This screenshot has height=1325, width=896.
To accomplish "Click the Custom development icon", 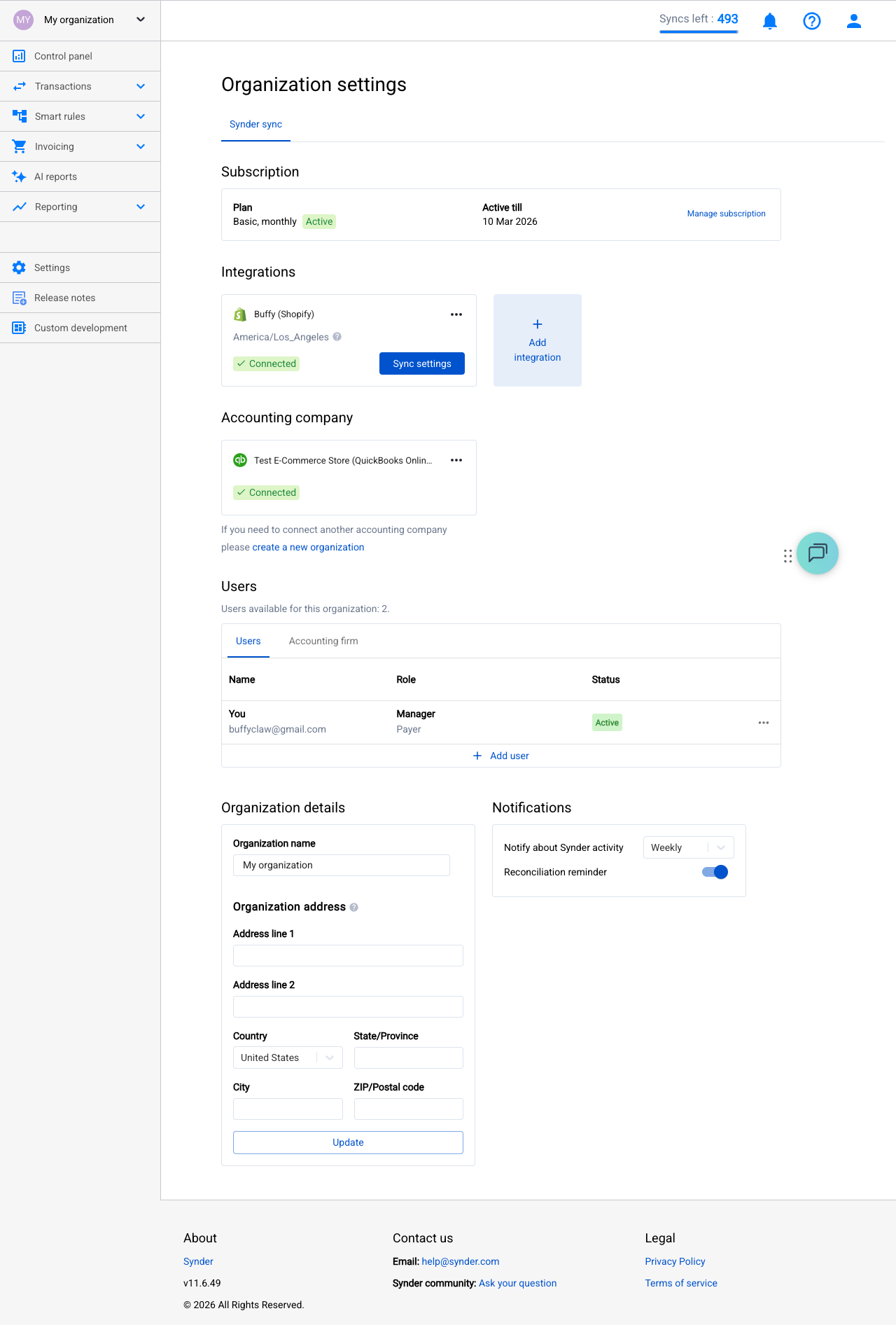I will (19, 328).
